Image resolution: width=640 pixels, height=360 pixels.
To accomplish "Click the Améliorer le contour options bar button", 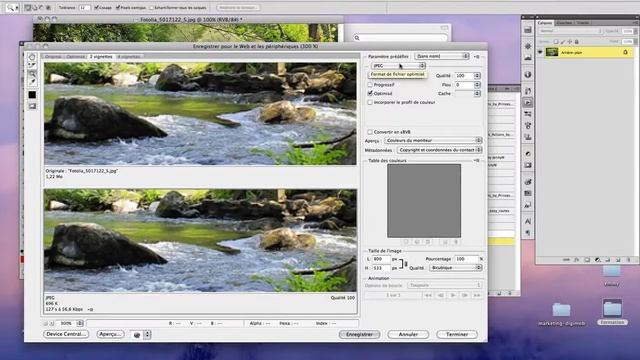I will coord(238,7).
